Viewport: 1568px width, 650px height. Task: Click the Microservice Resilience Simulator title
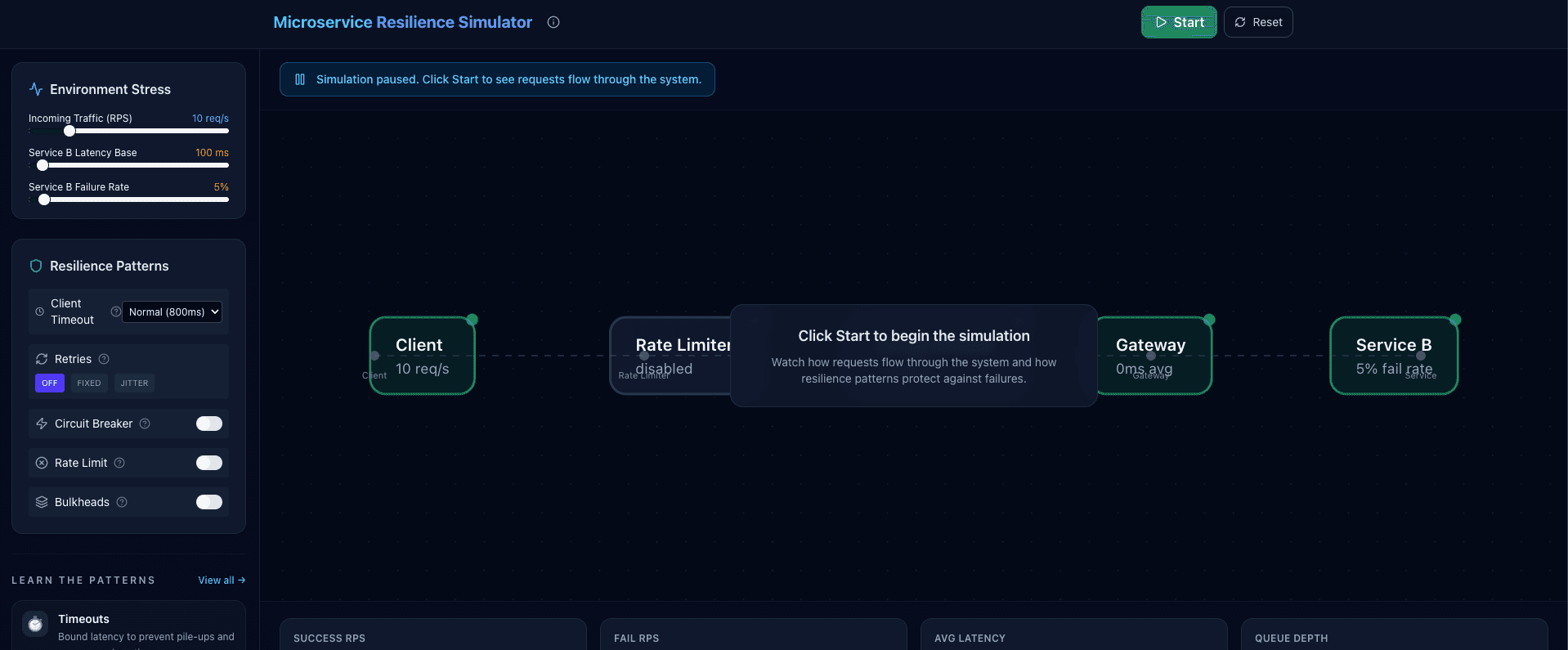[x=402, y=22]
